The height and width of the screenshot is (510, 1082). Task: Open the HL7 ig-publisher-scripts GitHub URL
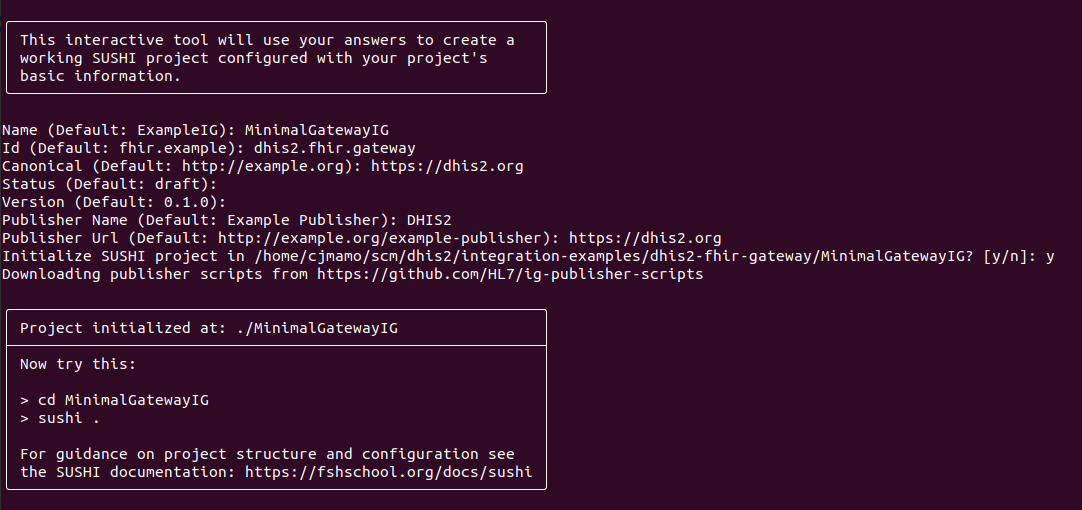pos(510,274)
